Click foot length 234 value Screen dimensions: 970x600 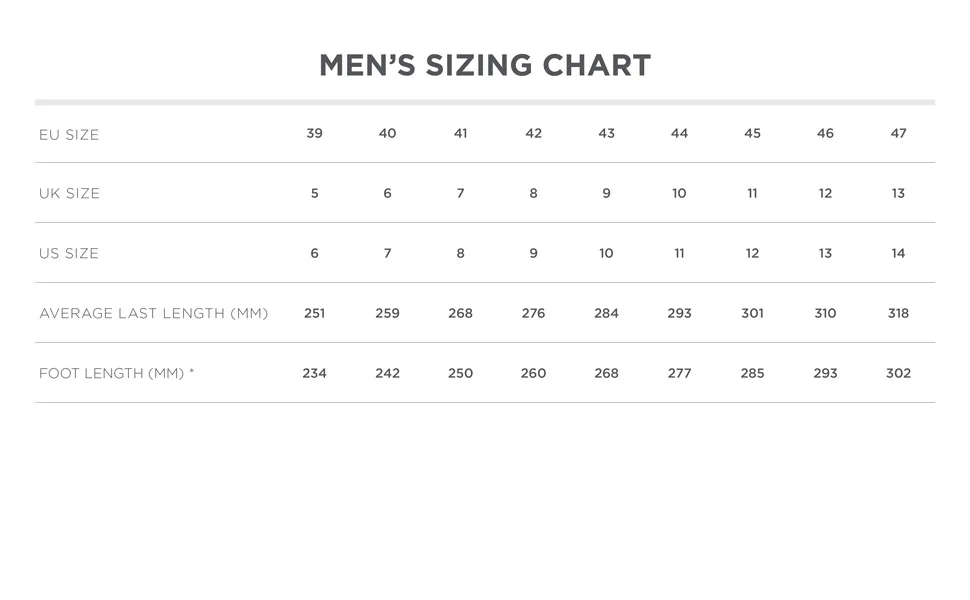[x=314, y=374]
